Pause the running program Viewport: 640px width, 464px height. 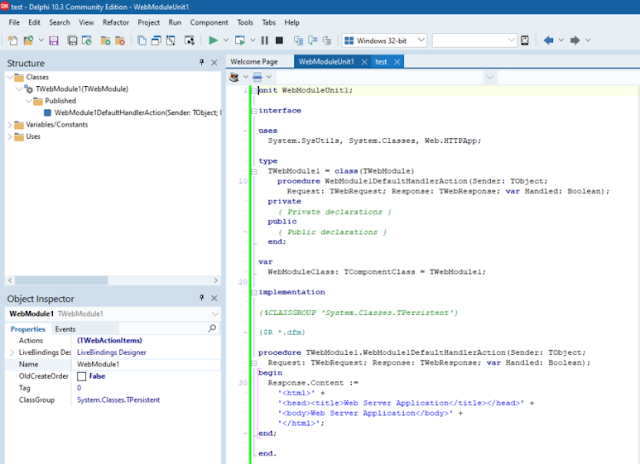coord(264,40)
